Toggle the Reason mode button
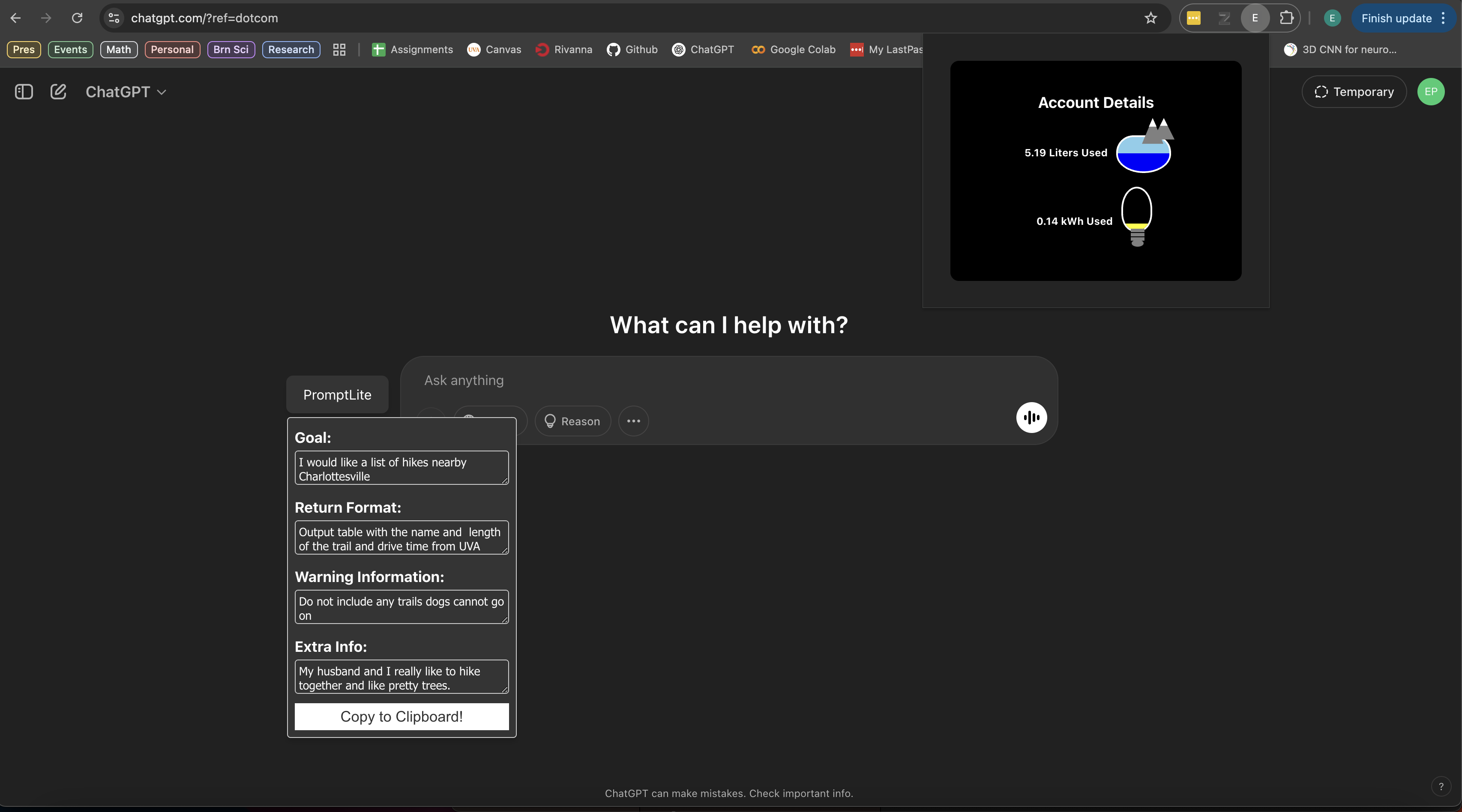1462x812 pixels. pos(572,421)
